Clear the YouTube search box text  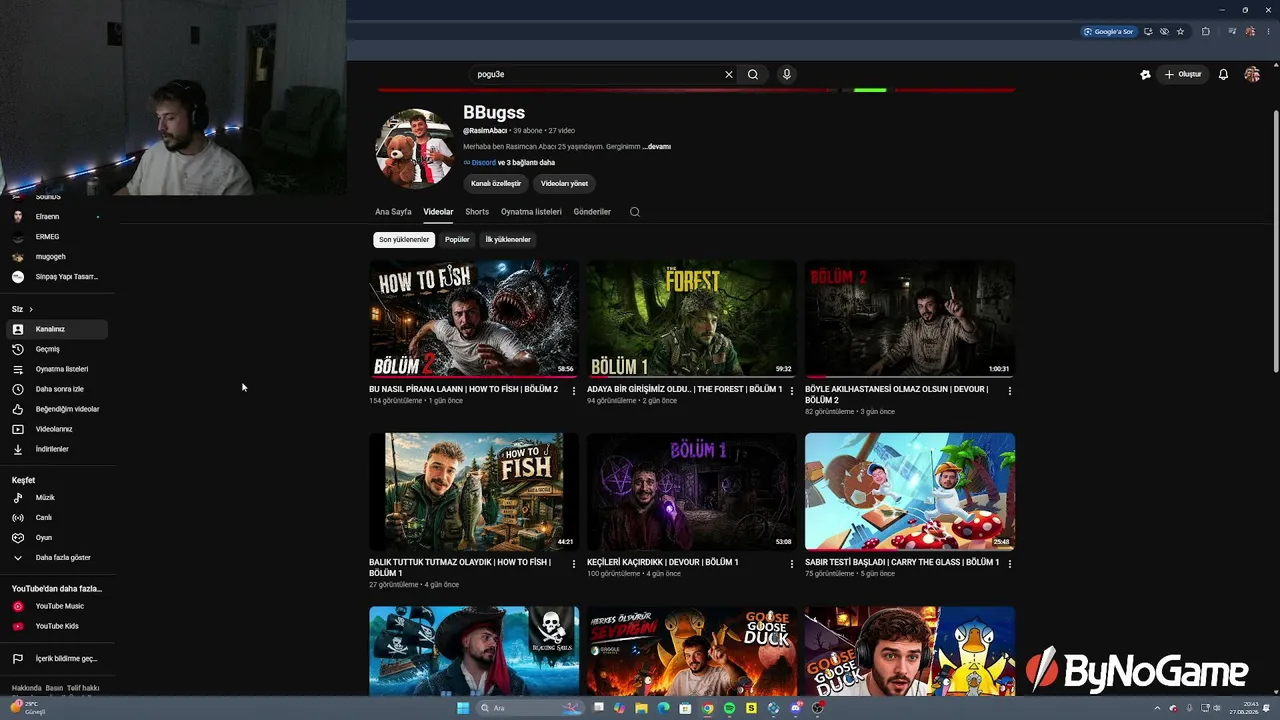point(729,74)
